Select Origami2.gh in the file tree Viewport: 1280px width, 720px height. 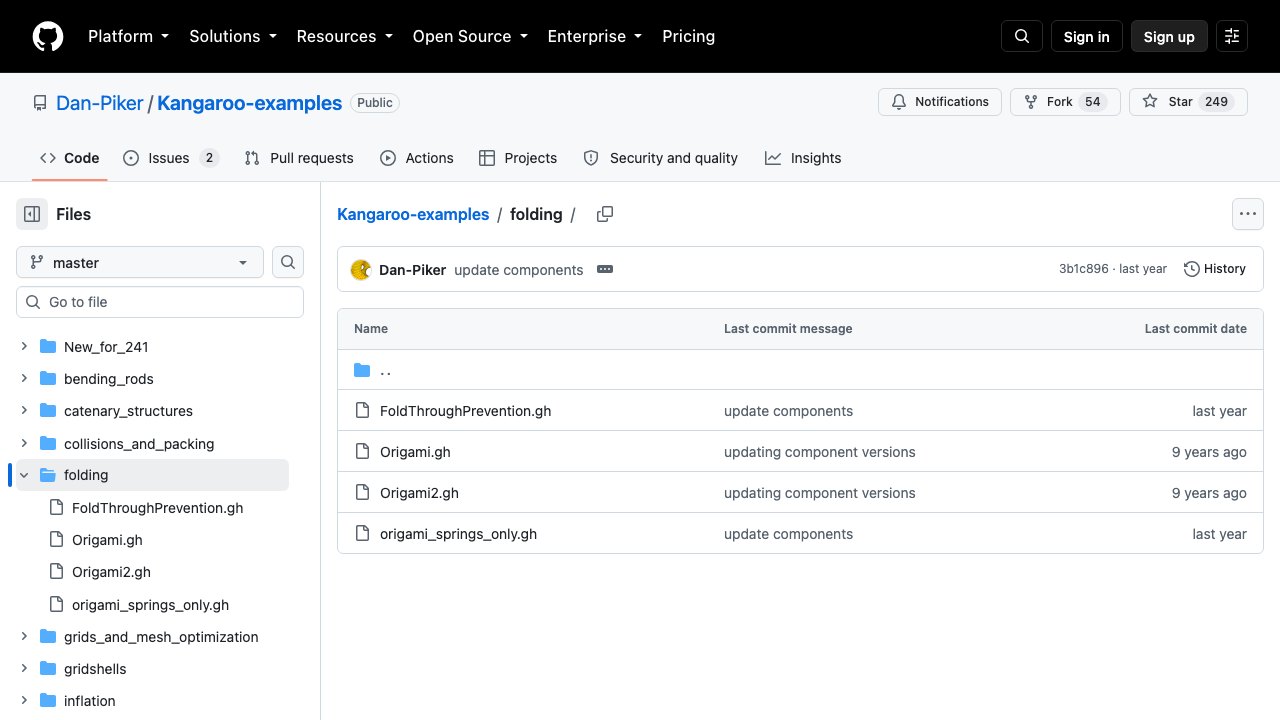[x=111, y=572]
